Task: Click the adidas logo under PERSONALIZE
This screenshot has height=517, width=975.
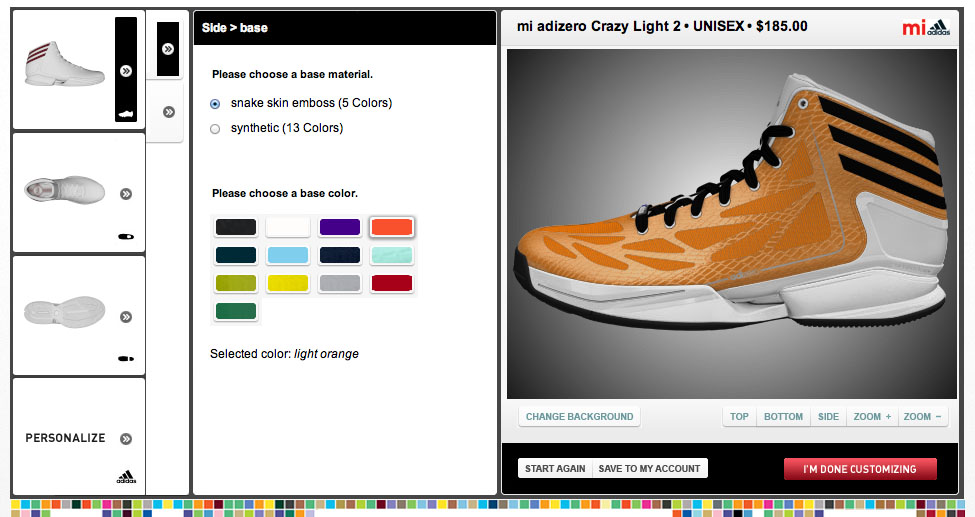Action: [x=126, y=477]
